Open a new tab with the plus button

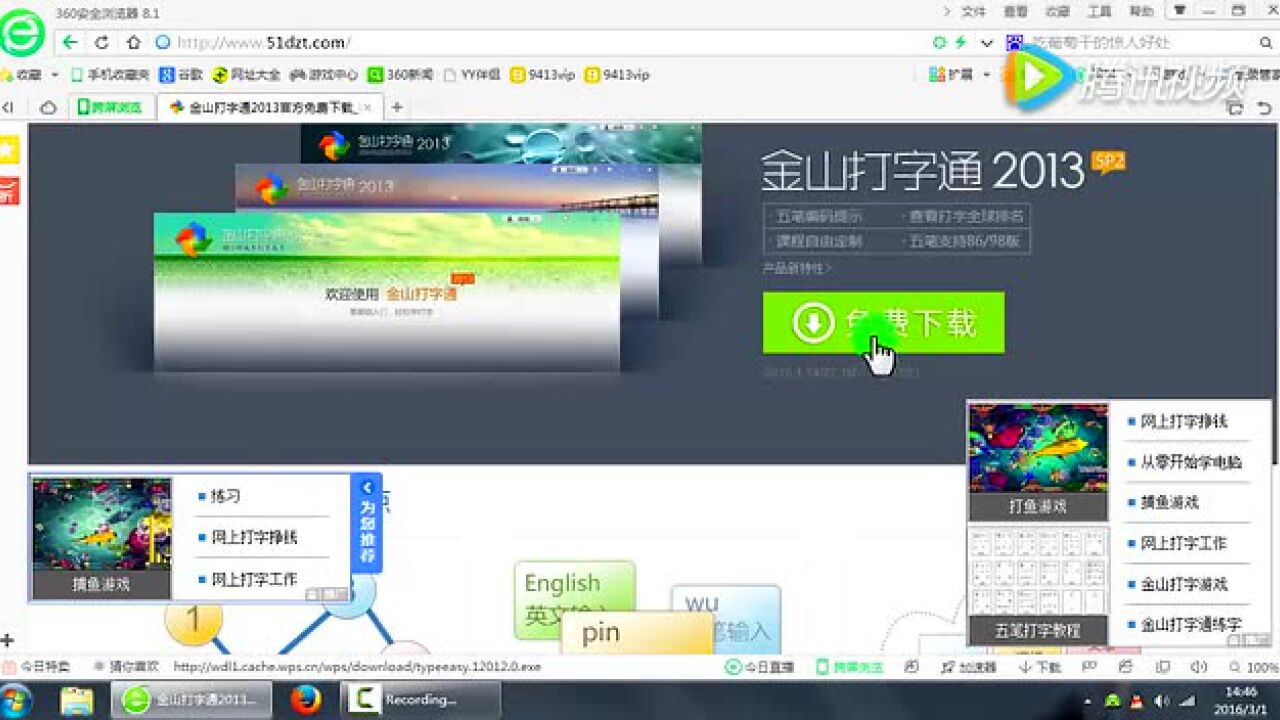click(397, 107)
